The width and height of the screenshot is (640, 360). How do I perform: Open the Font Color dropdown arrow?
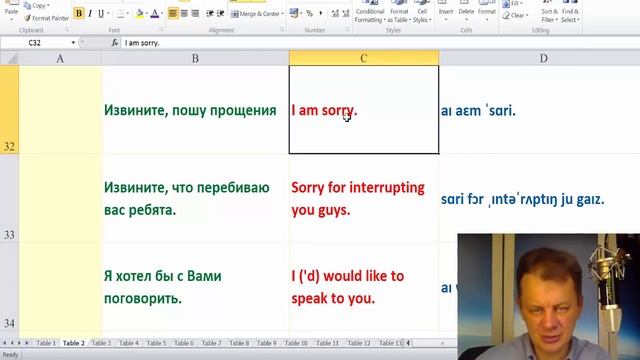coord(162,14)
